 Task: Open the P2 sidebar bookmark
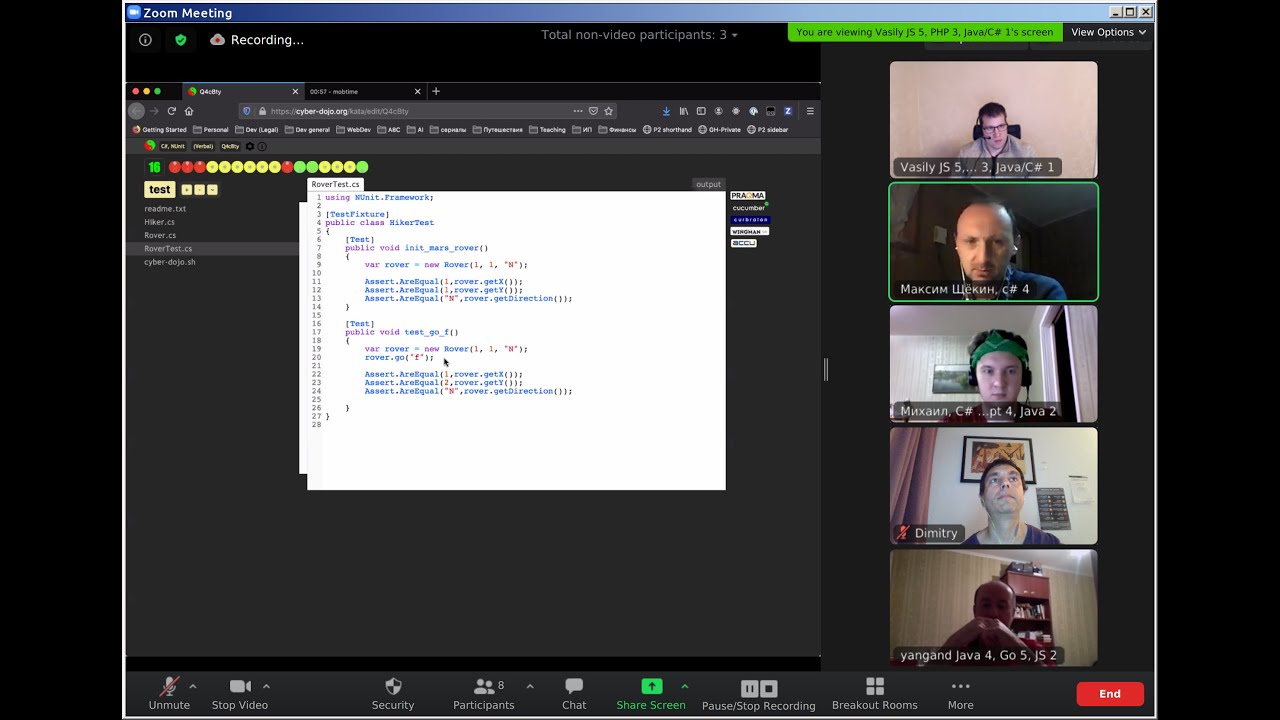click(768, 129)
